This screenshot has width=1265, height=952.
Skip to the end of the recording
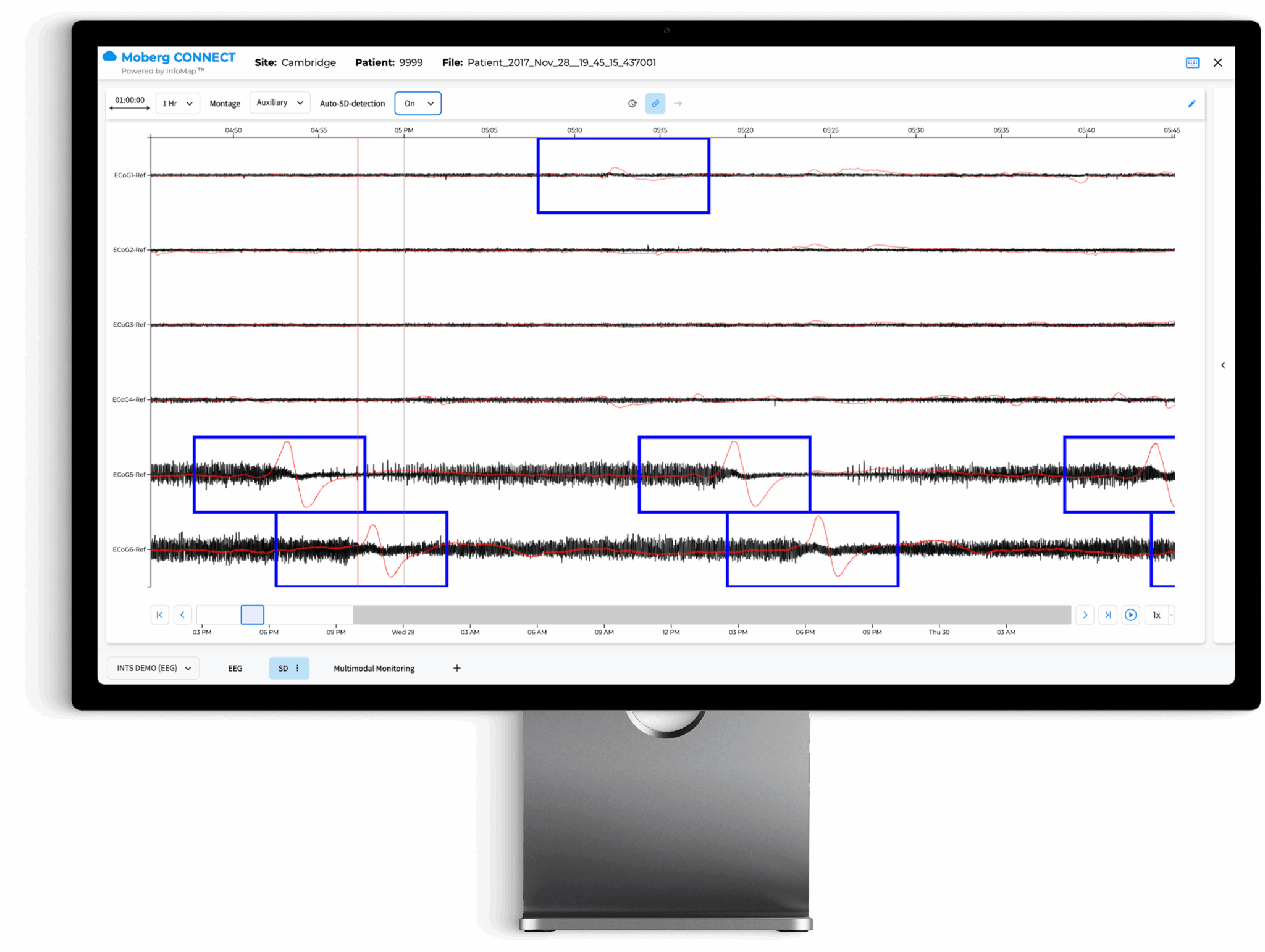[1108, 614]
